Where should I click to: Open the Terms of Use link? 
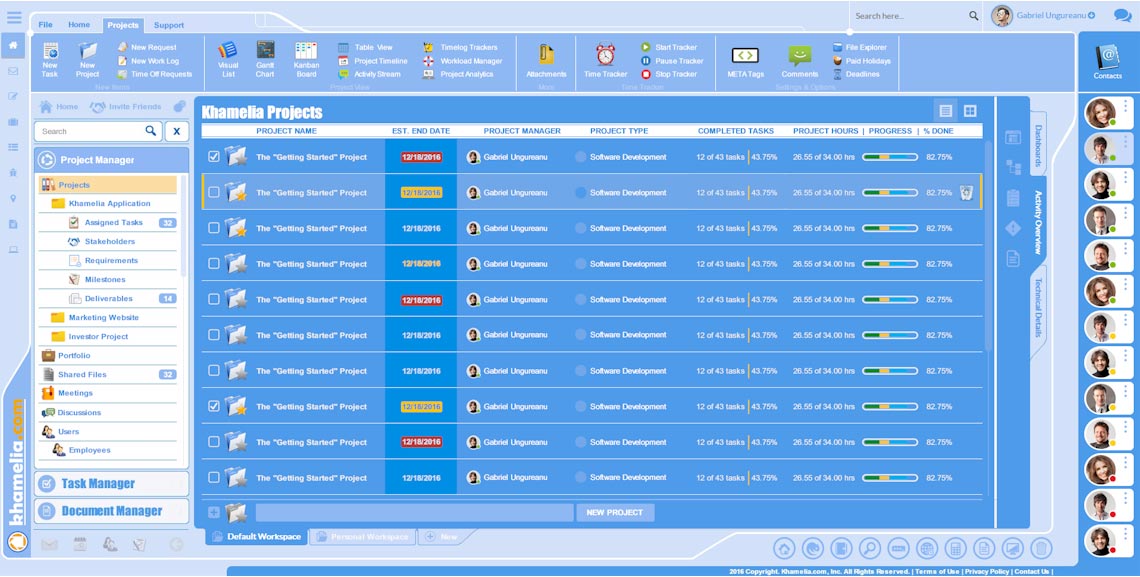coord(937,572)
